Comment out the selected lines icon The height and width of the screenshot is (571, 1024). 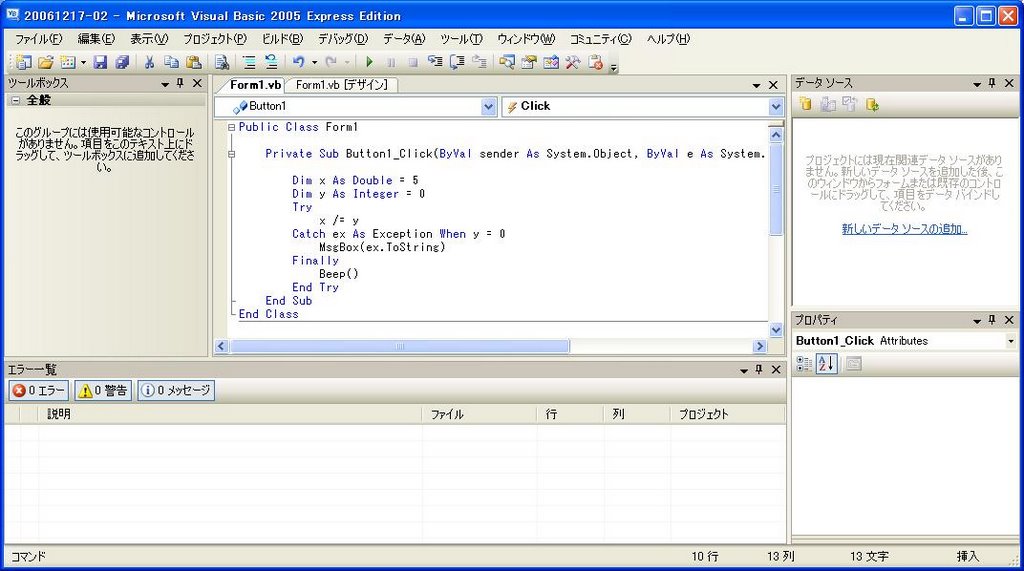point(249,62)
